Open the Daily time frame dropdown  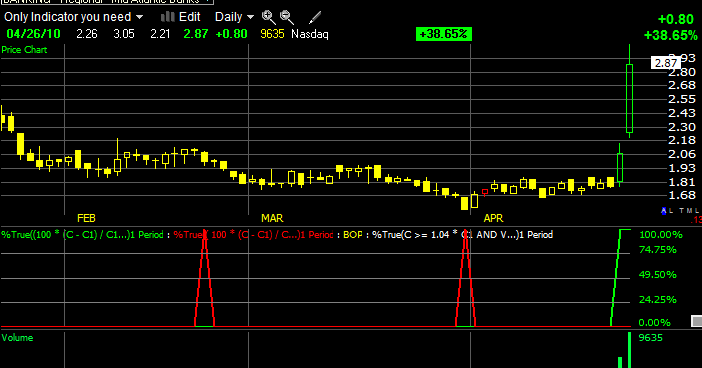click(x=234, y=17)
